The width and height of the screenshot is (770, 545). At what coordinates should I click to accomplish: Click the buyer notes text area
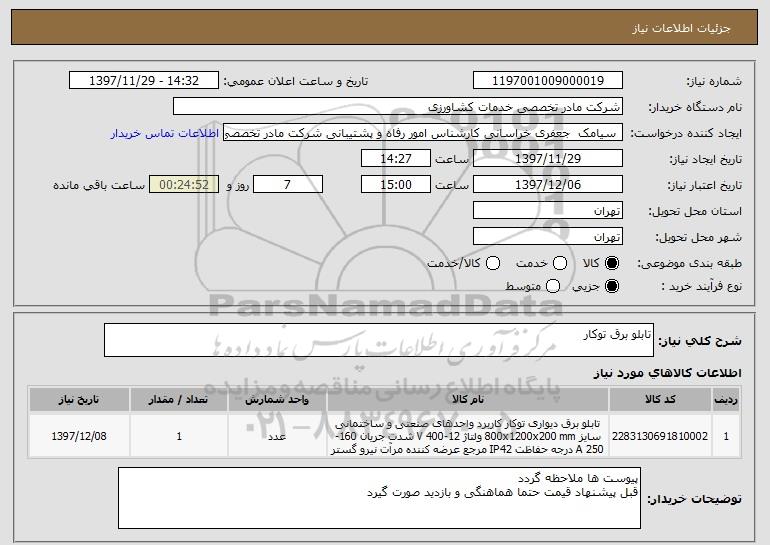[x=379, y=498]
